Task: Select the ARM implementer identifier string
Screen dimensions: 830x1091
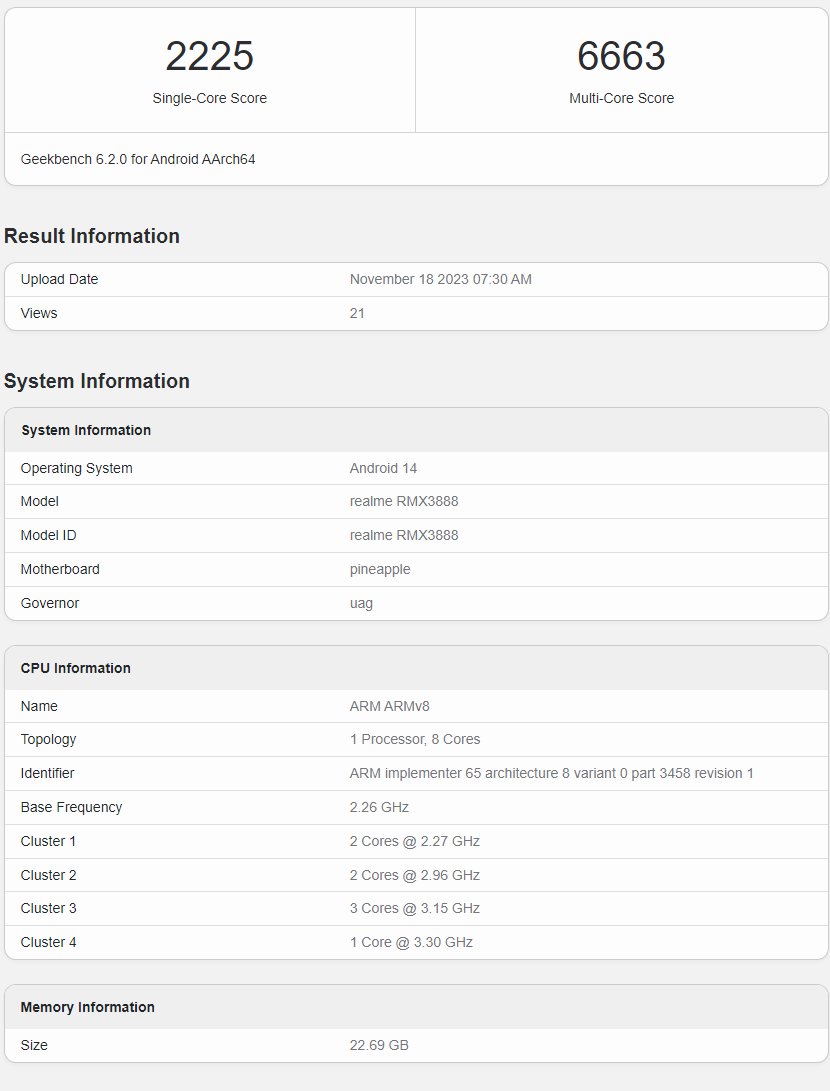Action: [x=551, y=773]
